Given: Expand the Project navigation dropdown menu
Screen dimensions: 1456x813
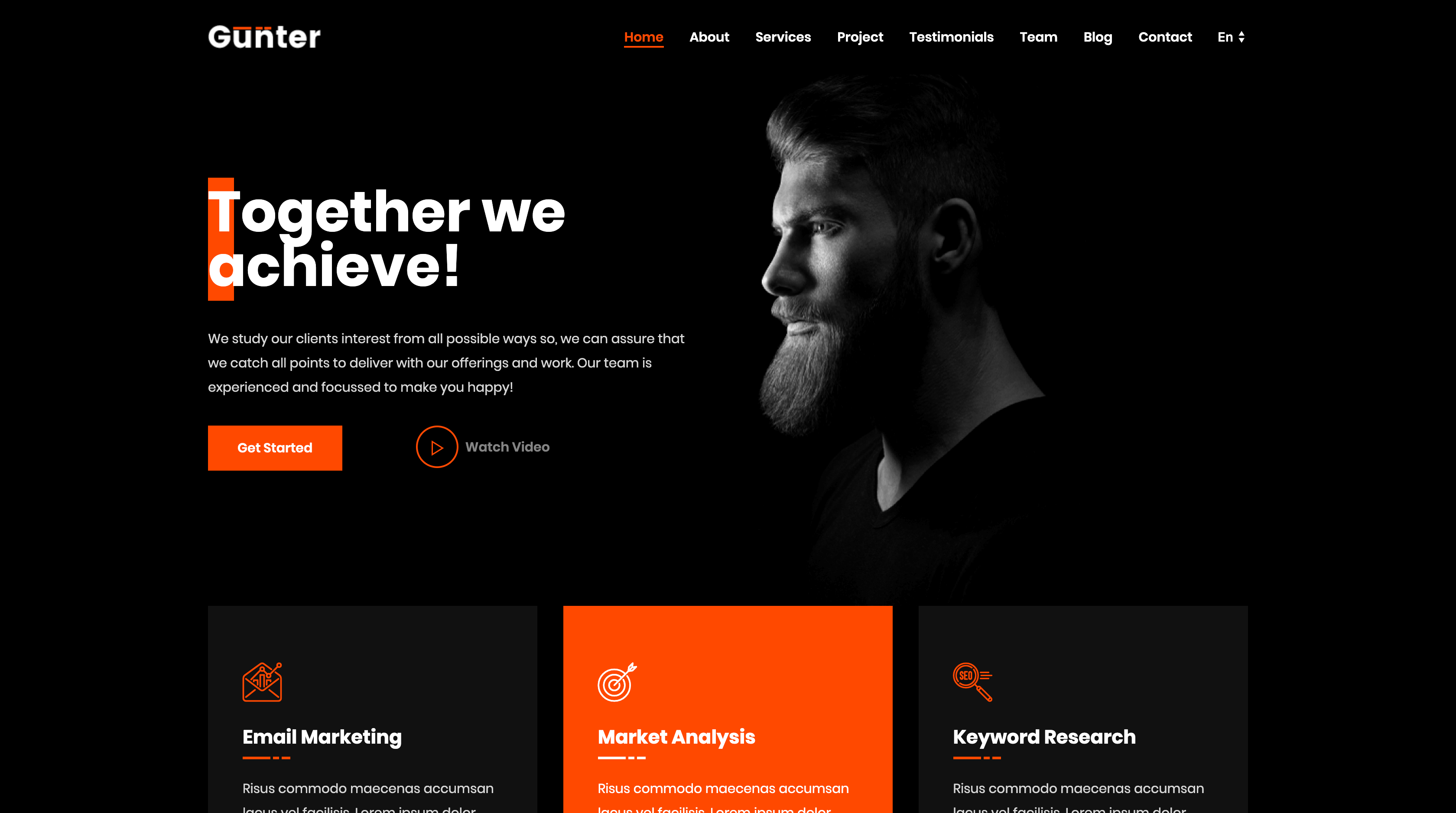Looking at the screenshot, I should 860,37.
